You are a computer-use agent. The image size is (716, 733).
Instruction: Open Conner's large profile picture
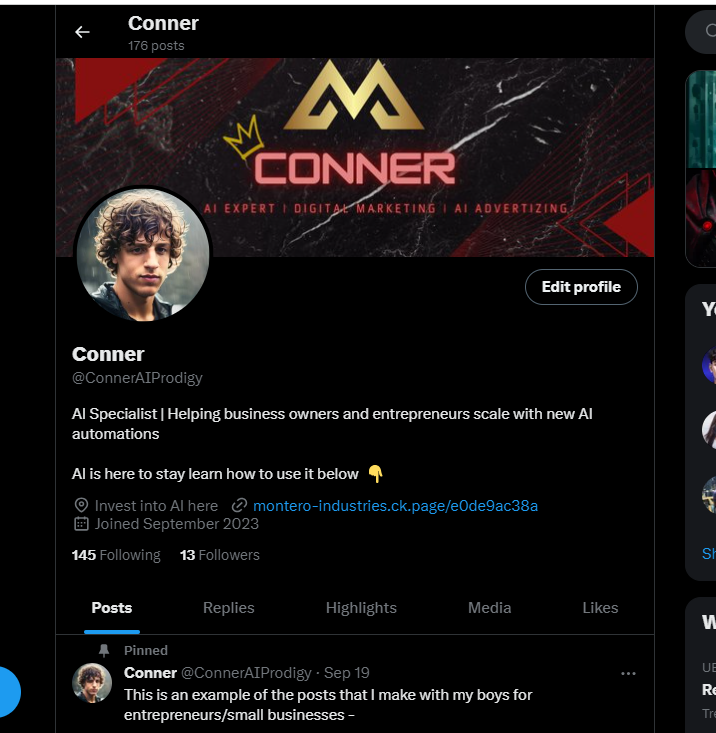[143, 255]
